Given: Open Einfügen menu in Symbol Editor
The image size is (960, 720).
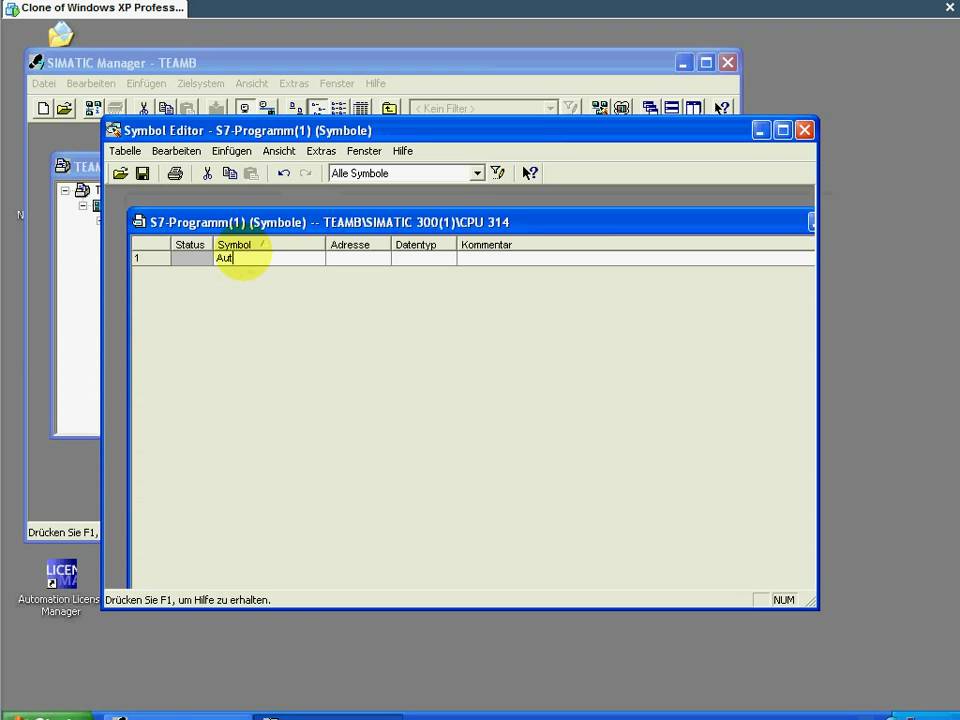Looking at the screenshot, I should coord(231,151).
